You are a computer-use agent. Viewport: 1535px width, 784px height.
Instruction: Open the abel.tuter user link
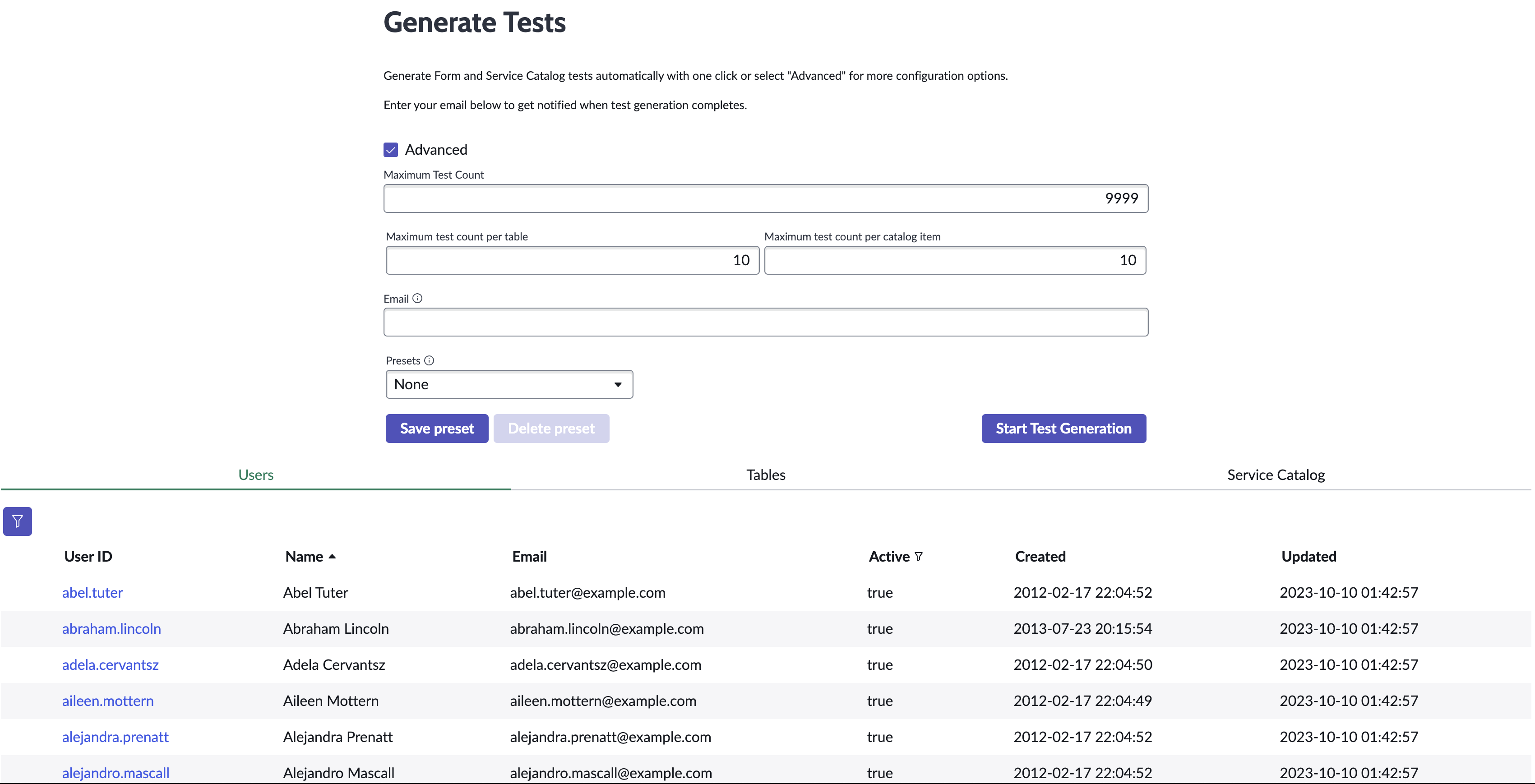click(92, 593)
